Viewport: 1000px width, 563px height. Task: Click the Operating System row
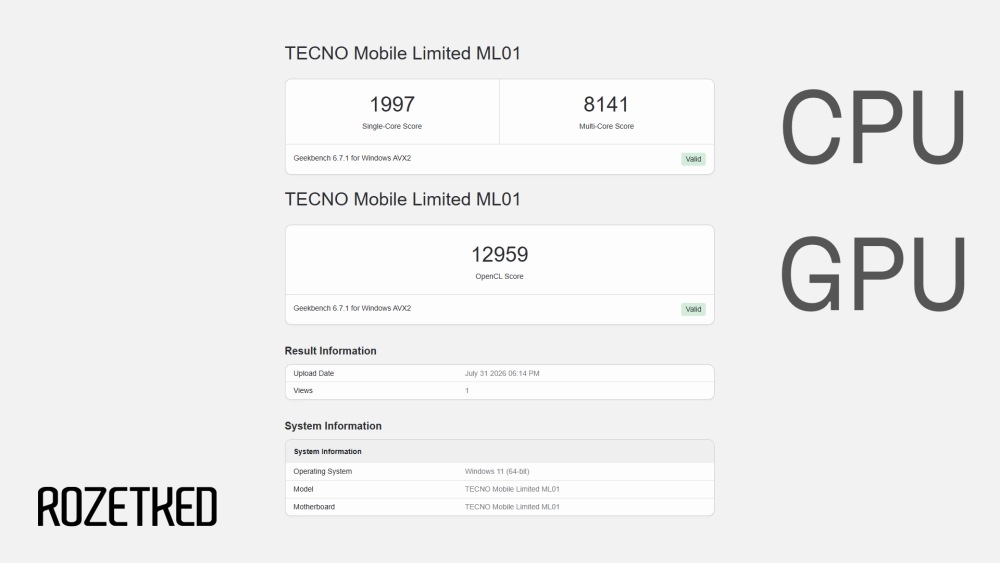[x=499, y=472]
